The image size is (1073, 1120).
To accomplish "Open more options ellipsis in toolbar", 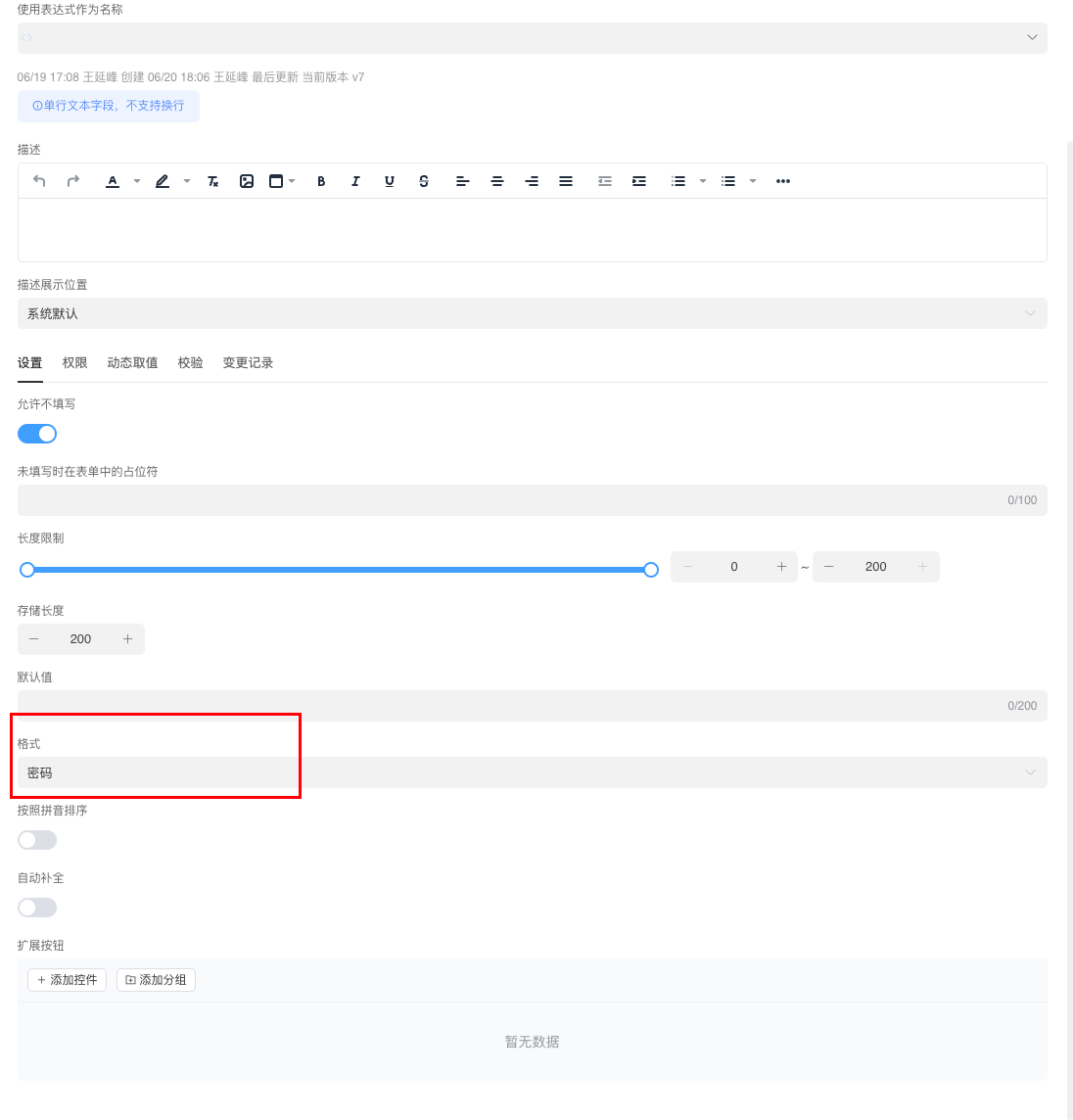I will pyautogui.click(x=783, y=181).
